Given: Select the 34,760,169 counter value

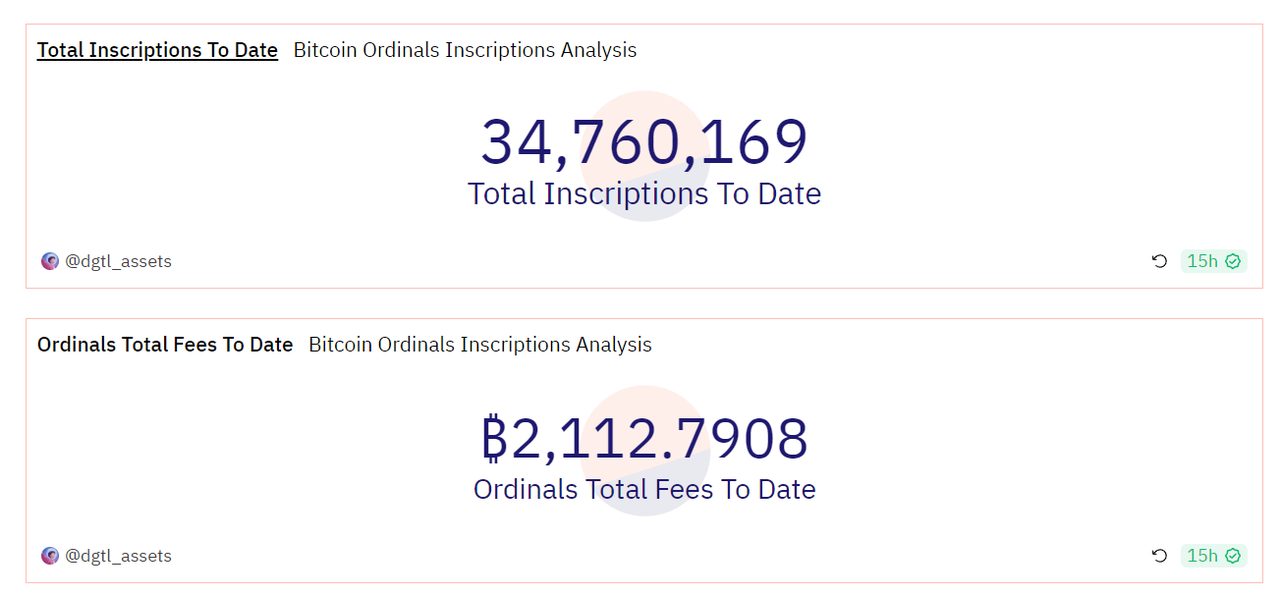Looking at the screenshot, I should (644, 142).
